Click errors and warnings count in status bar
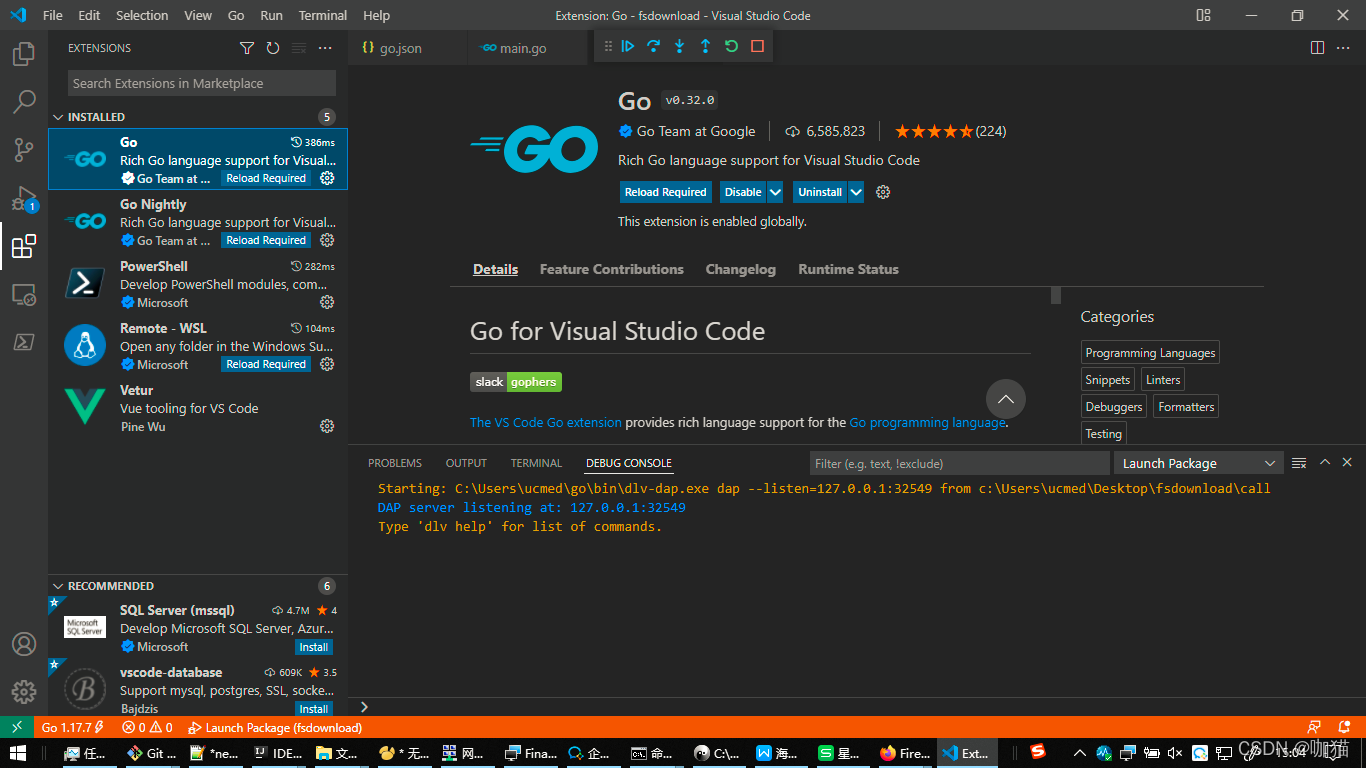Image resolution: width=1366 pixels, height=768 pixels. (148, 727)
